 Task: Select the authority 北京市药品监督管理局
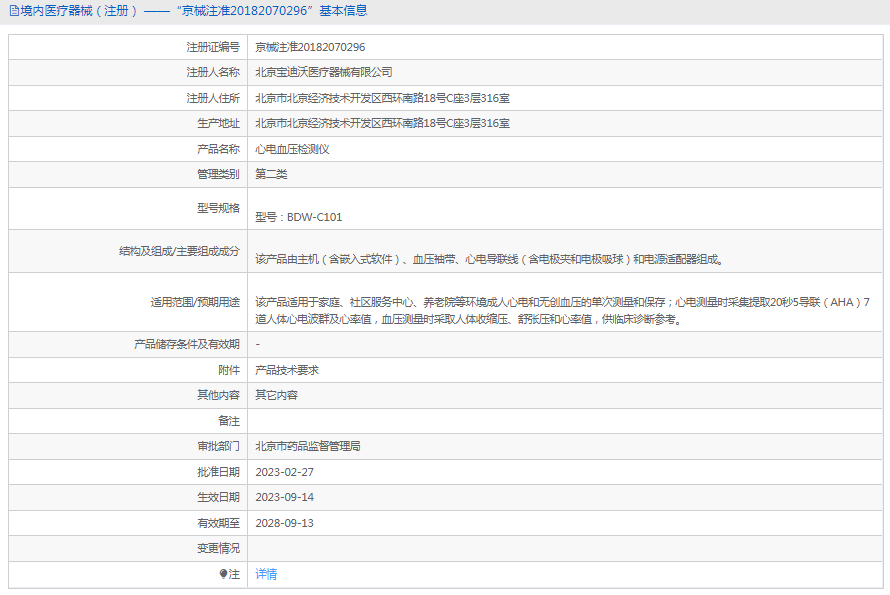[x=308, y=446]
